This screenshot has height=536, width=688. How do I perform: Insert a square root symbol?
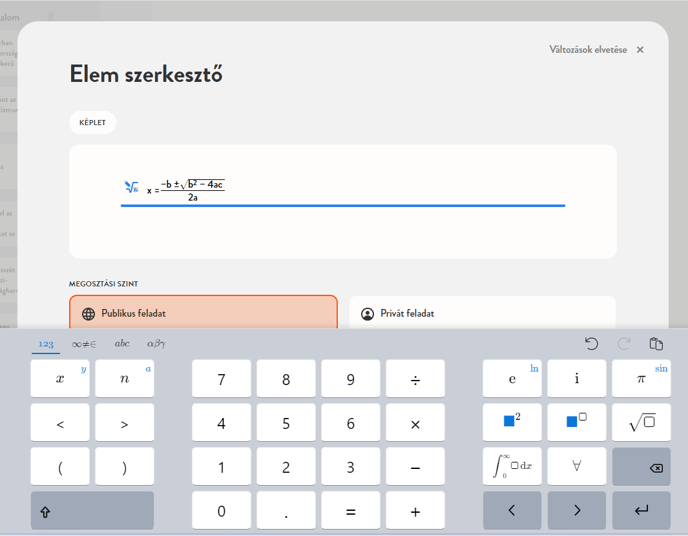coord(641,423)
